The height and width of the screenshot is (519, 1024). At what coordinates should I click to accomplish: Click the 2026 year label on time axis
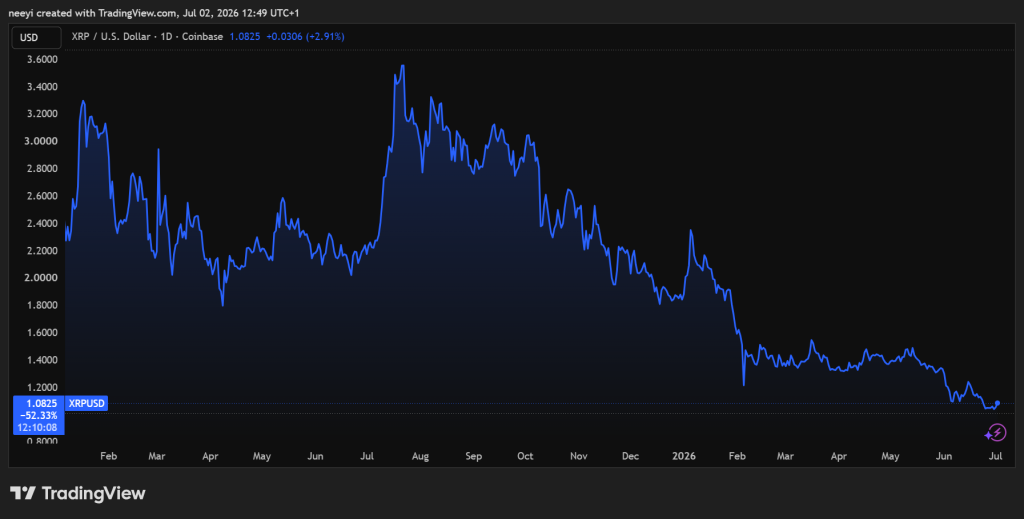(684, 456)
